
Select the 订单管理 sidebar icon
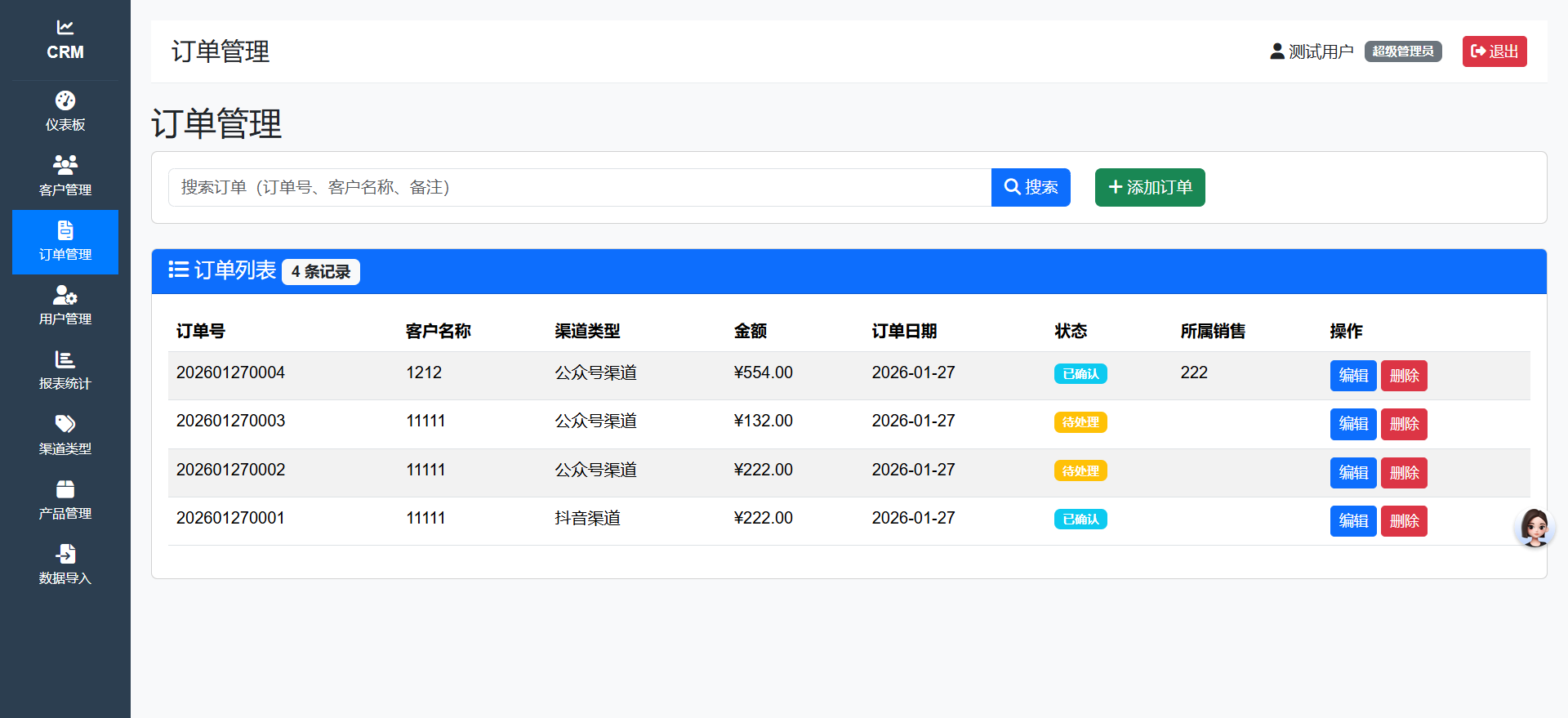(65, 231)
